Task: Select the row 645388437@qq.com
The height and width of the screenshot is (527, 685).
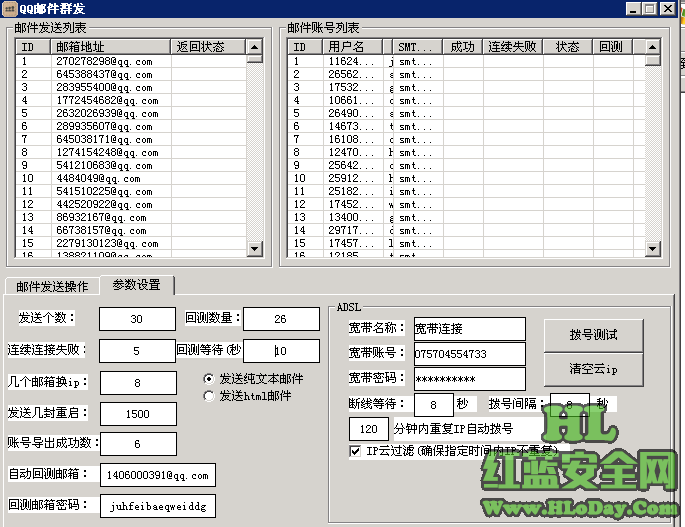Action: pyautogui.click(x=131, y=74)
